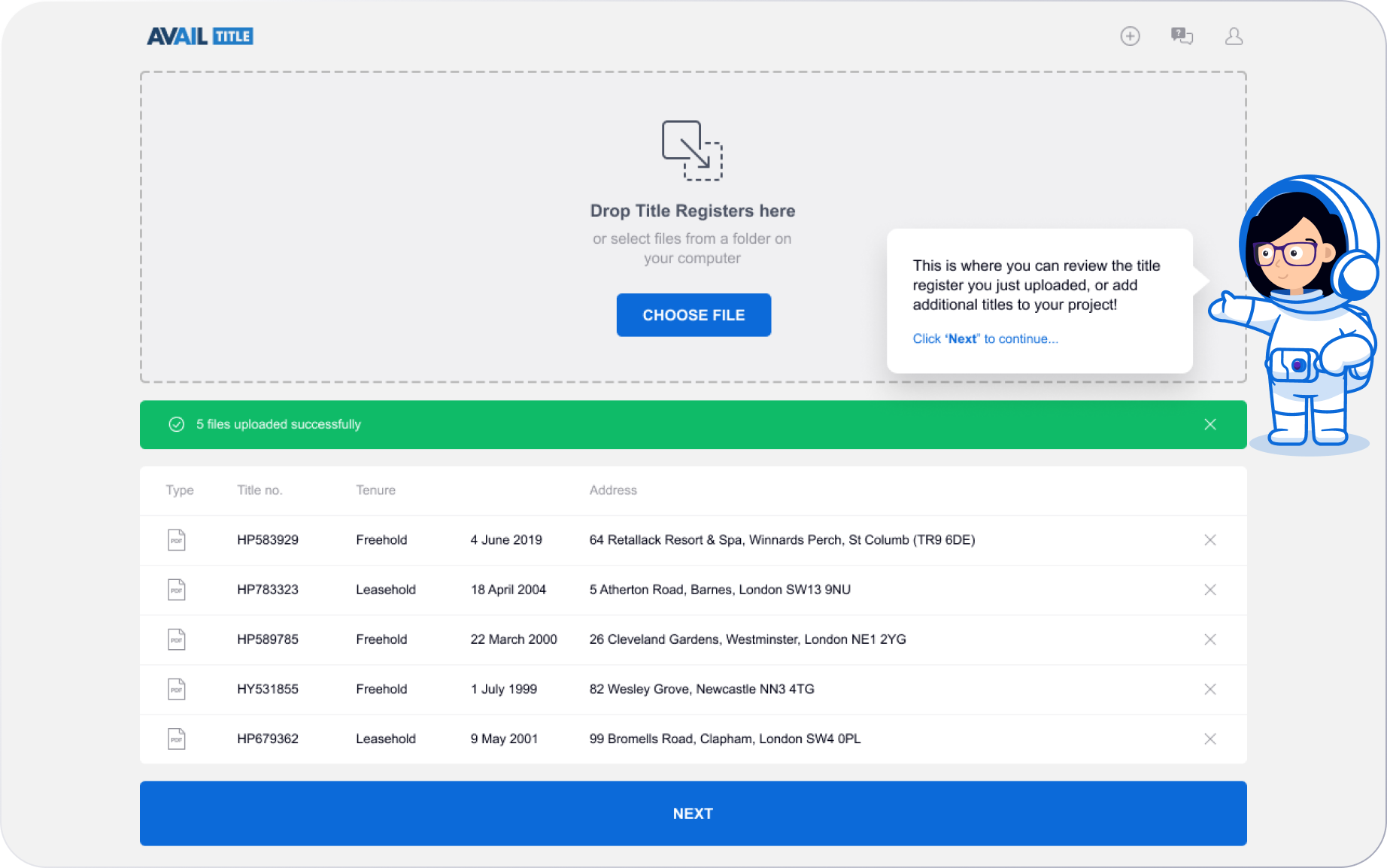Remove title HP583929 from the list
1387x868 pixels.
tap(1210, 539)
